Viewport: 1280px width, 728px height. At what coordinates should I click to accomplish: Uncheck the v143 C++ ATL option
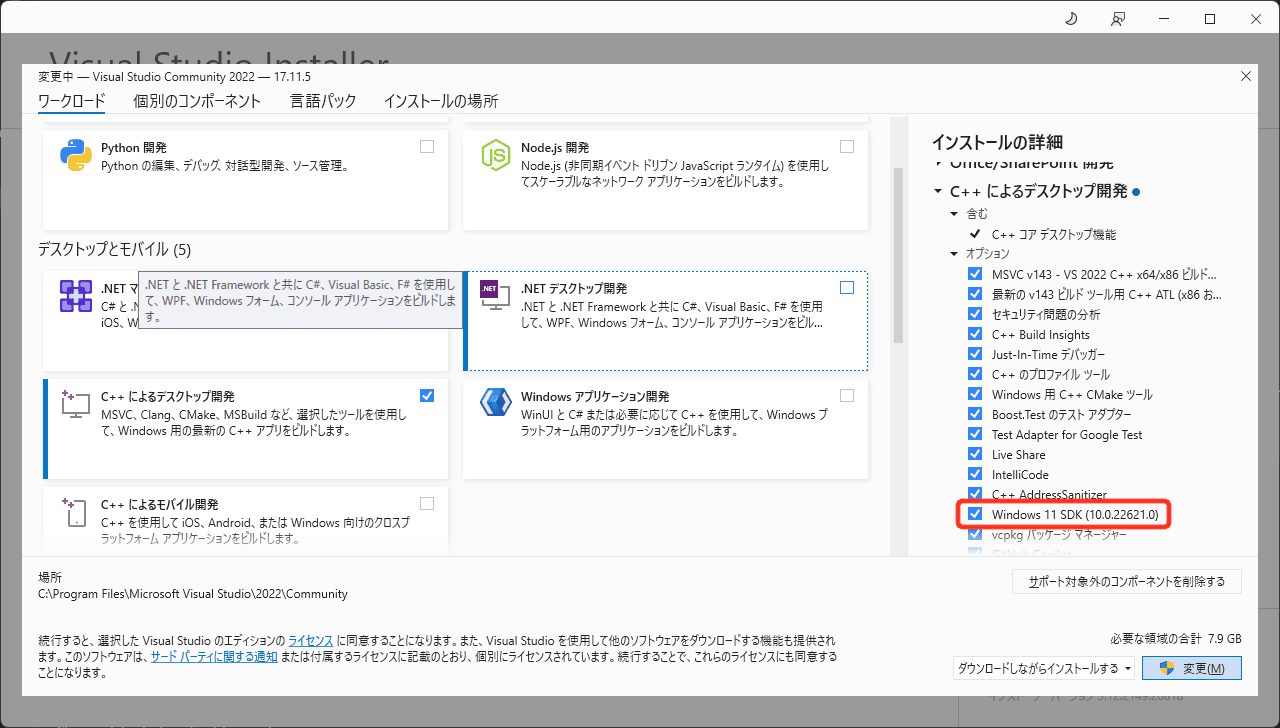pos(975,294)
